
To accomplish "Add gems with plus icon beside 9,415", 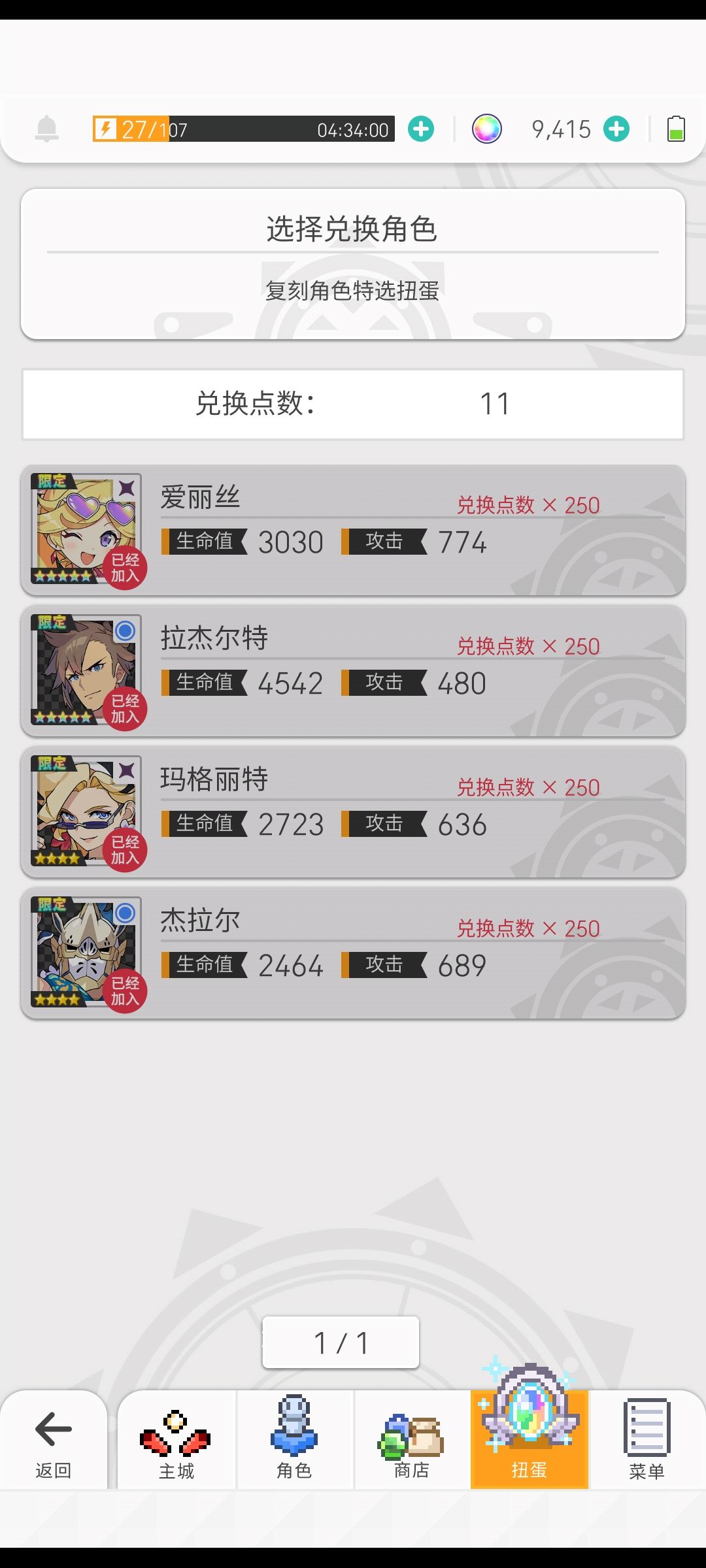I will 616,129.
